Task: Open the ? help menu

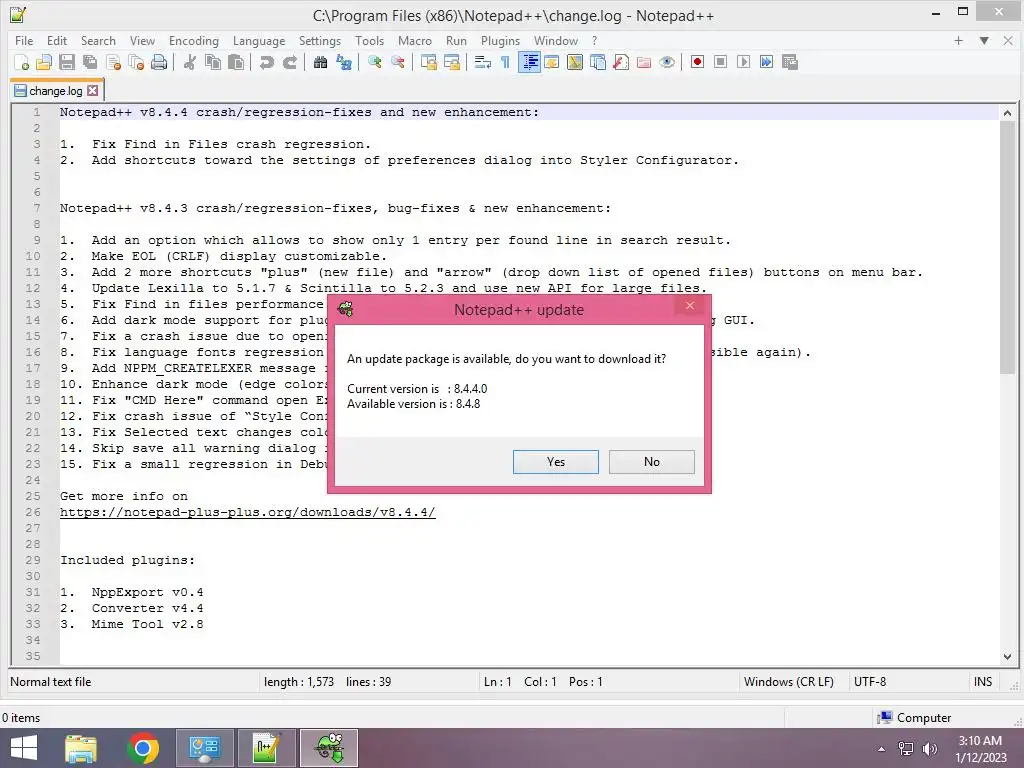Action: 594,40
